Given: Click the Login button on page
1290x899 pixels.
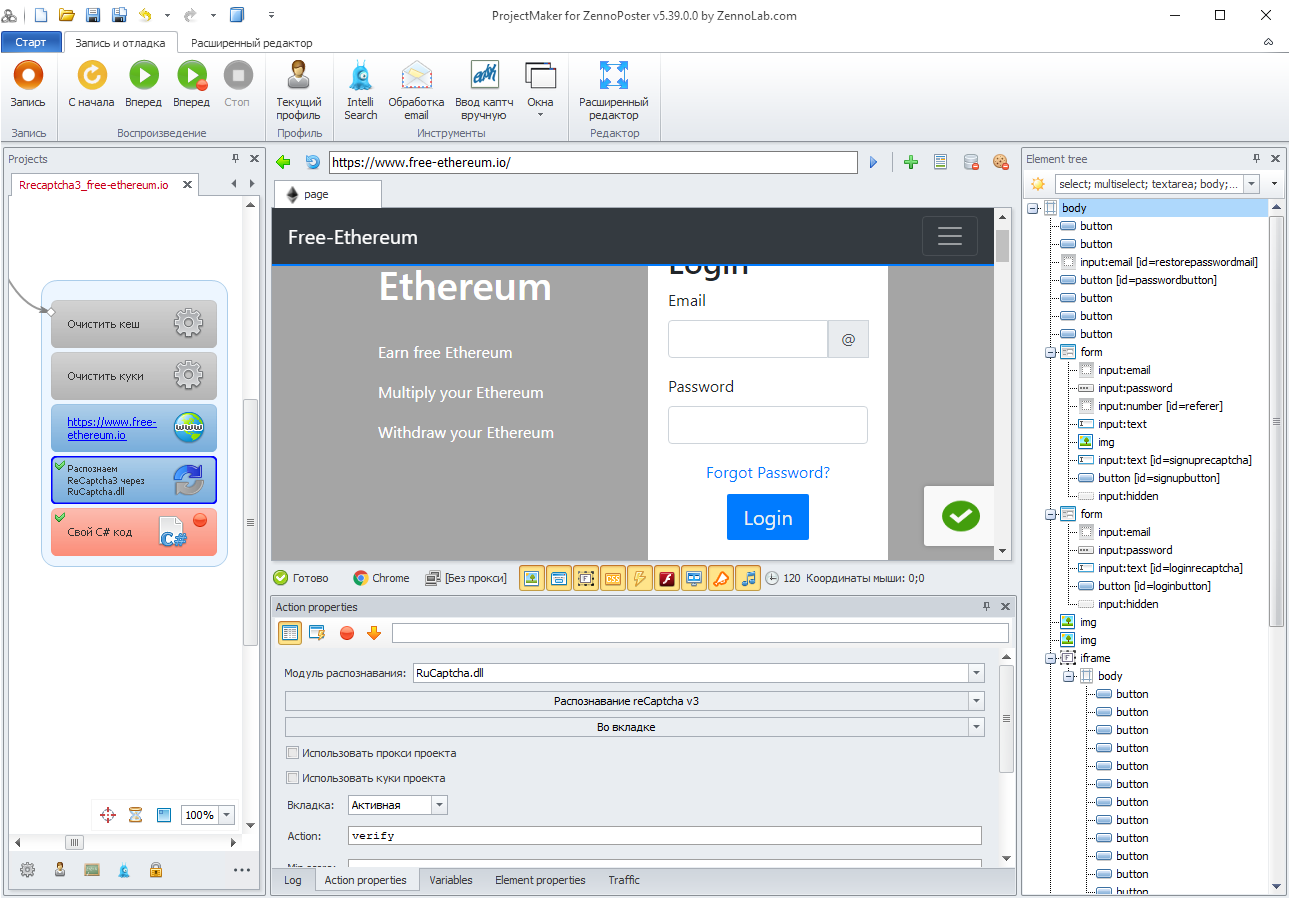Looking at the screenshot, I should point(768,518).
